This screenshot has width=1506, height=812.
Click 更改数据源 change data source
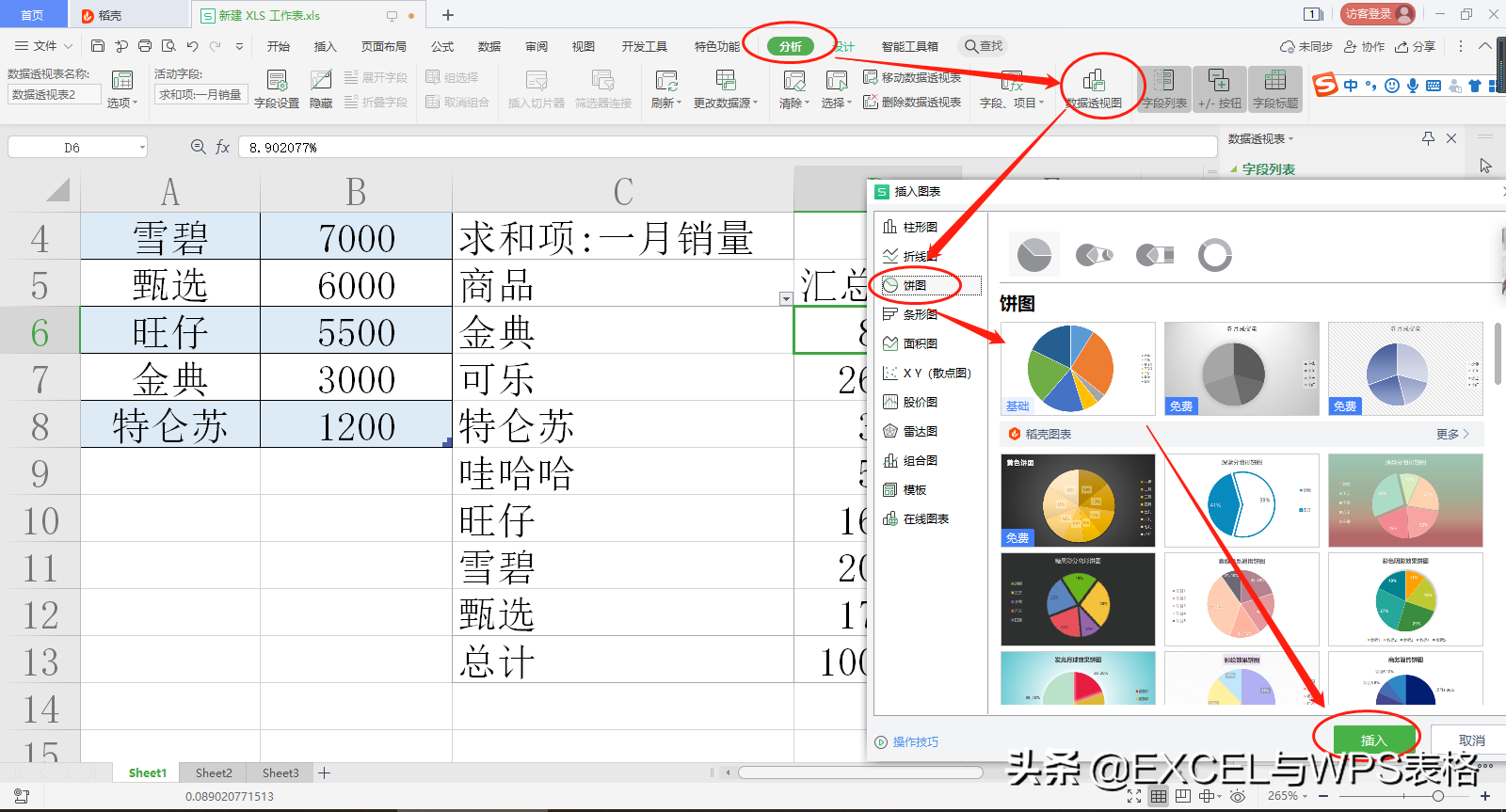tap(726, 90)
